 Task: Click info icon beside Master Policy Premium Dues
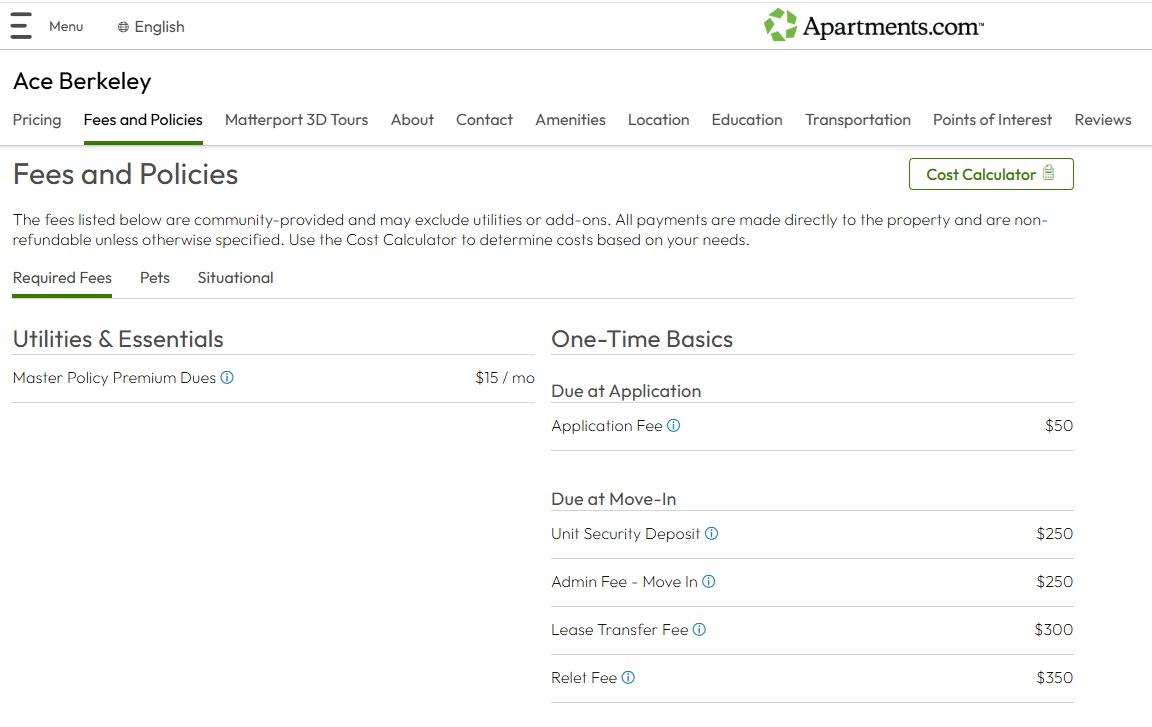click(x=227, y=378)
